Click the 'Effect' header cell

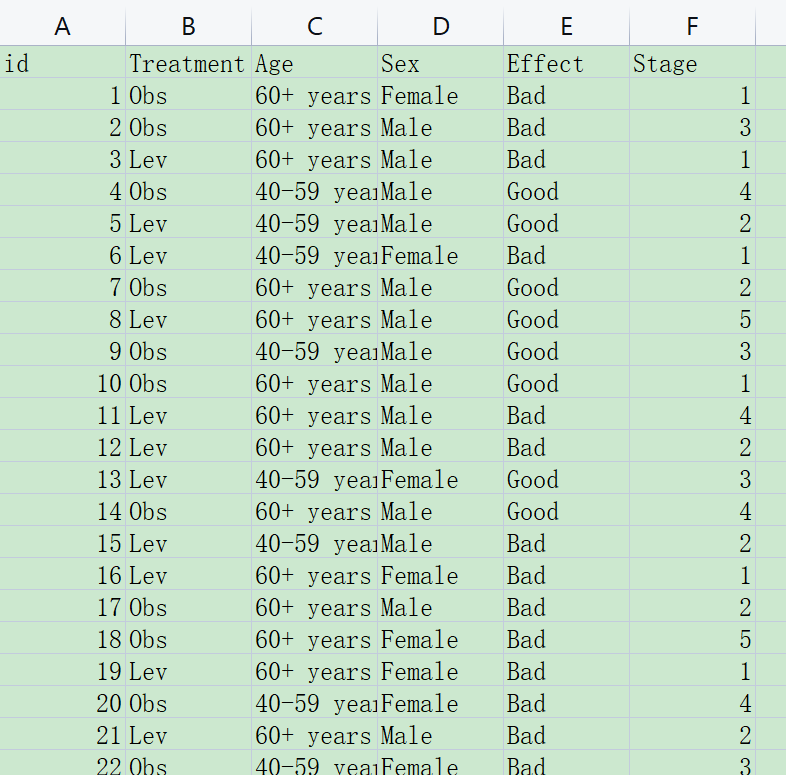coord(566,64)
